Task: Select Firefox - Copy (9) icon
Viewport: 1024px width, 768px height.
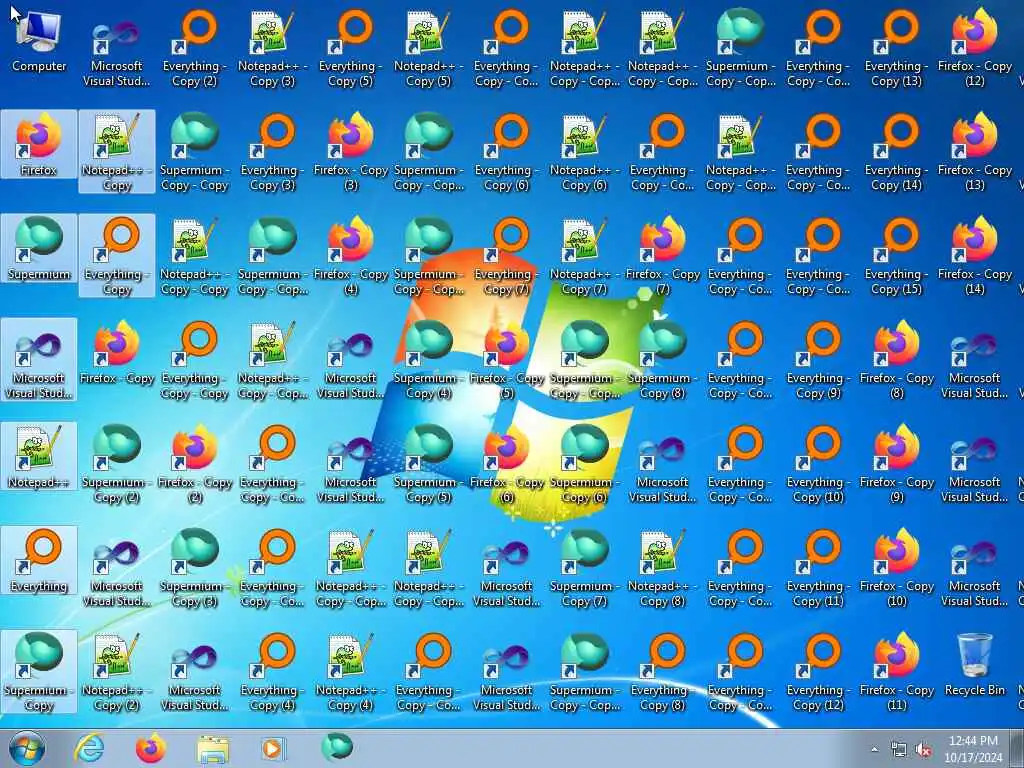Action: click(897, 464)
